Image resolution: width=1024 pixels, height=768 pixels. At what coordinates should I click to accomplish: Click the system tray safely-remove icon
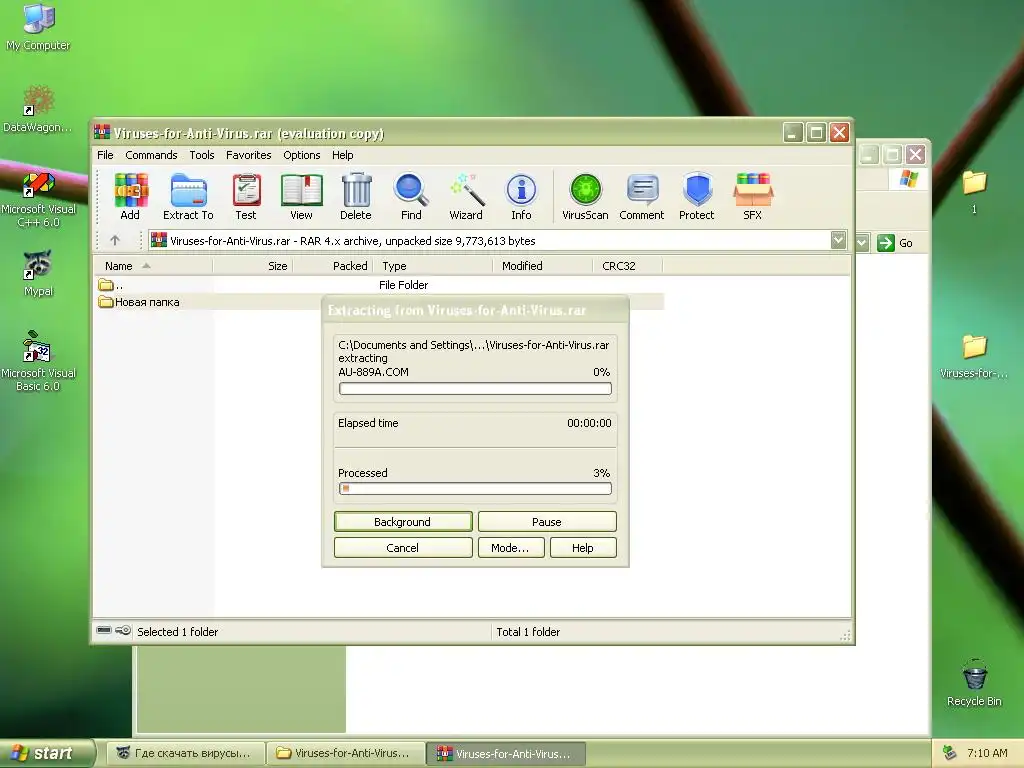click(x=950, y=753)
